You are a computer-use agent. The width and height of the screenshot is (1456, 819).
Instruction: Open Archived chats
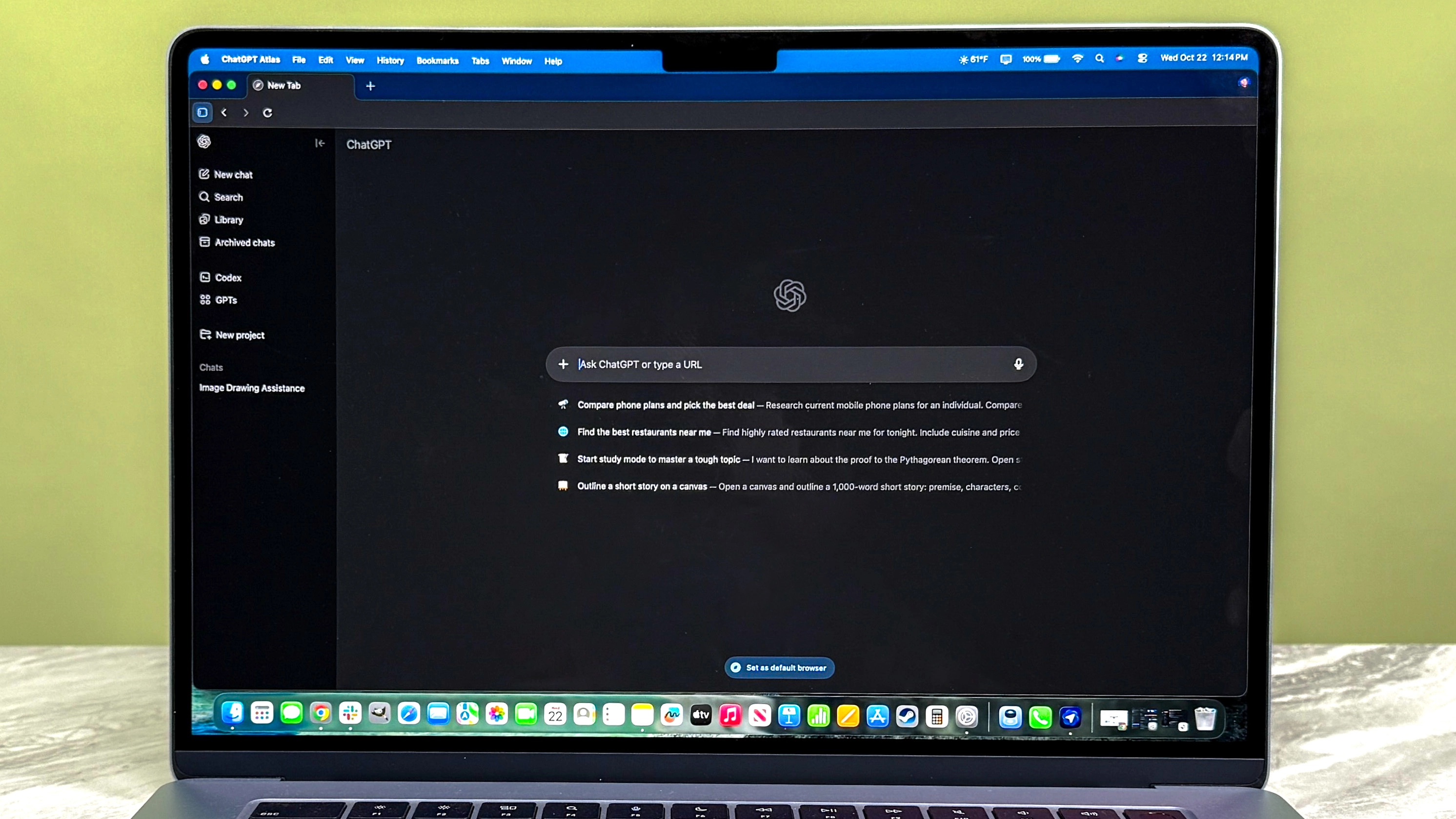(x=244, y=242)
